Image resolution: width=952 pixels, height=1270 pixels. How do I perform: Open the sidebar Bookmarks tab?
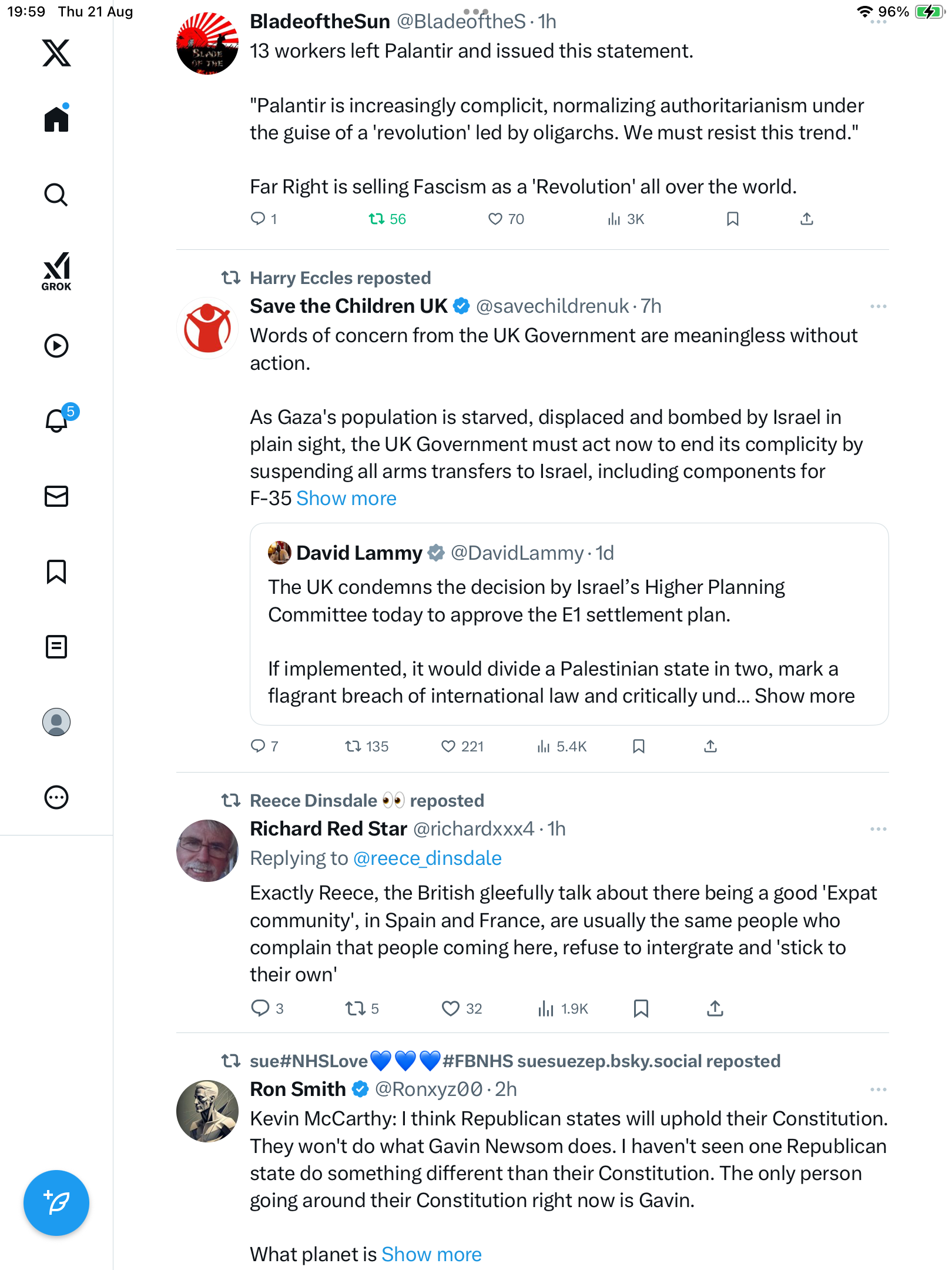click(x=56, y=571)
